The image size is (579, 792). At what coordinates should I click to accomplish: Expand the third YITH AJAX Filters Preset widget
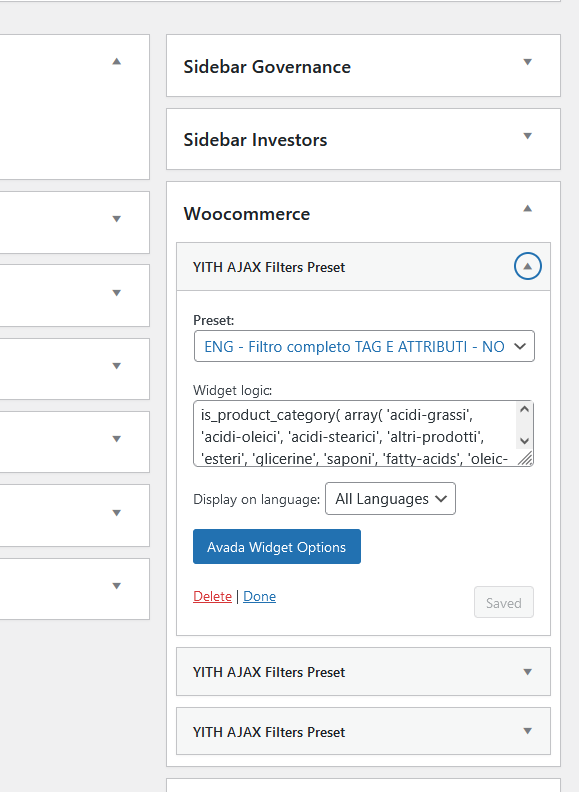pyautogui.click(x=527, y=731)
